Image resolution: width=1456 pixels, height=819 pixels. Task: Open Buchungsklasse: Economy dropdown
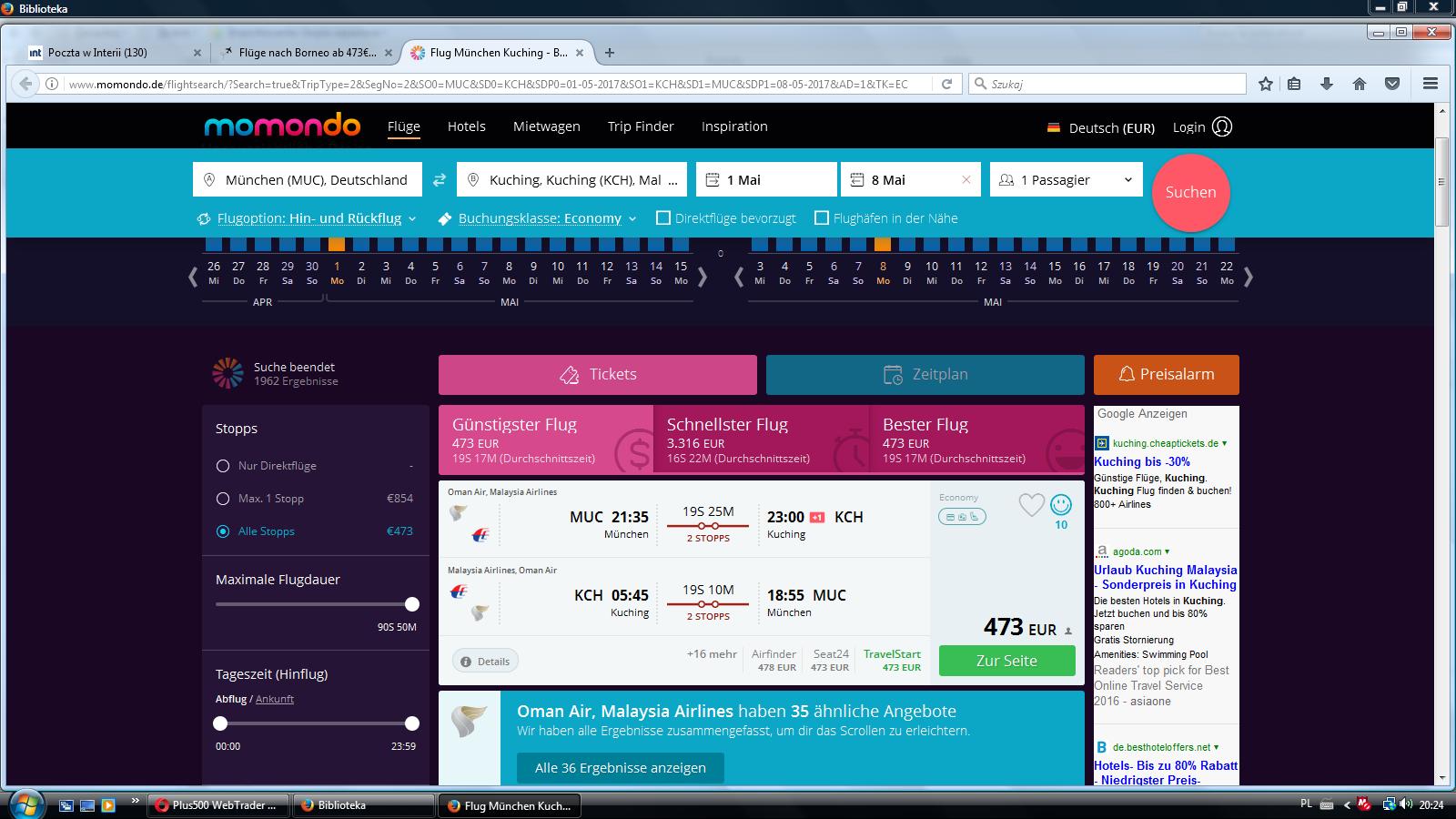tap(538, 218)
